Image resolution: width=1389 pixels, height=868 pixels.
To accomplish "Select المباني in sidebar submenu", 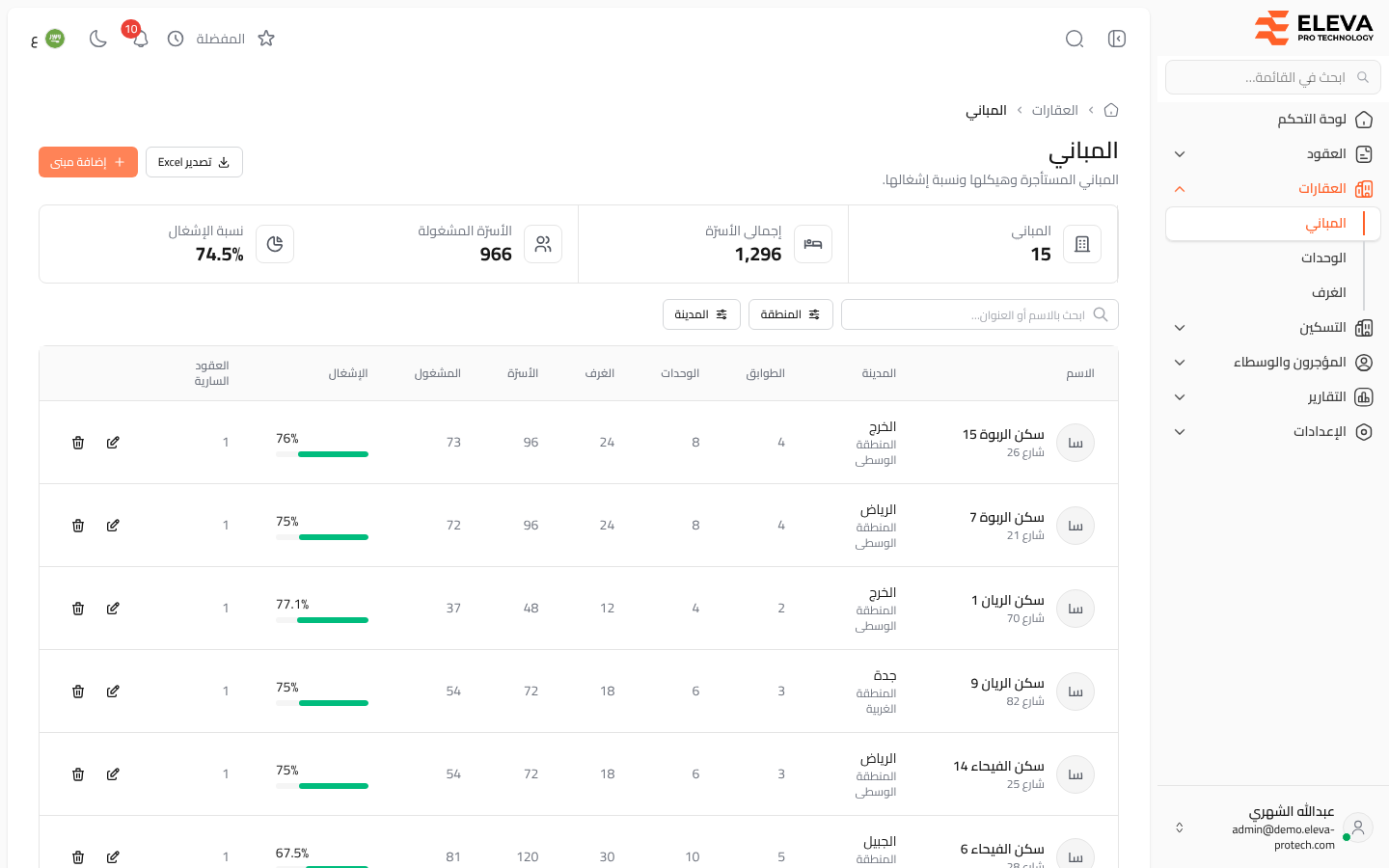I will coord(1273,224).
